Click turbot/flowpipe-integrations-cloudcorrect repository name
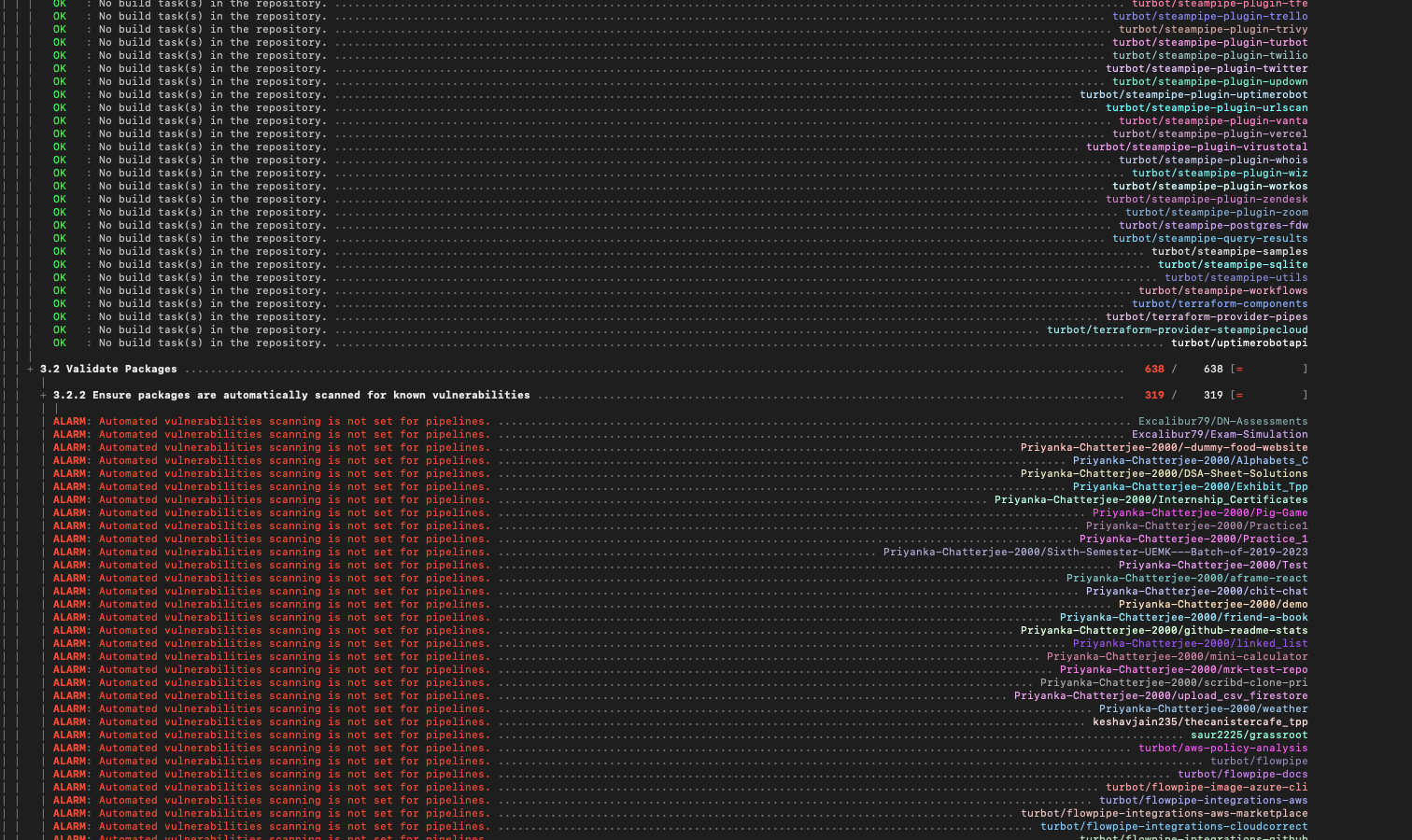1412x840 pixels. pyautogui.click(x=1174, y=827)
